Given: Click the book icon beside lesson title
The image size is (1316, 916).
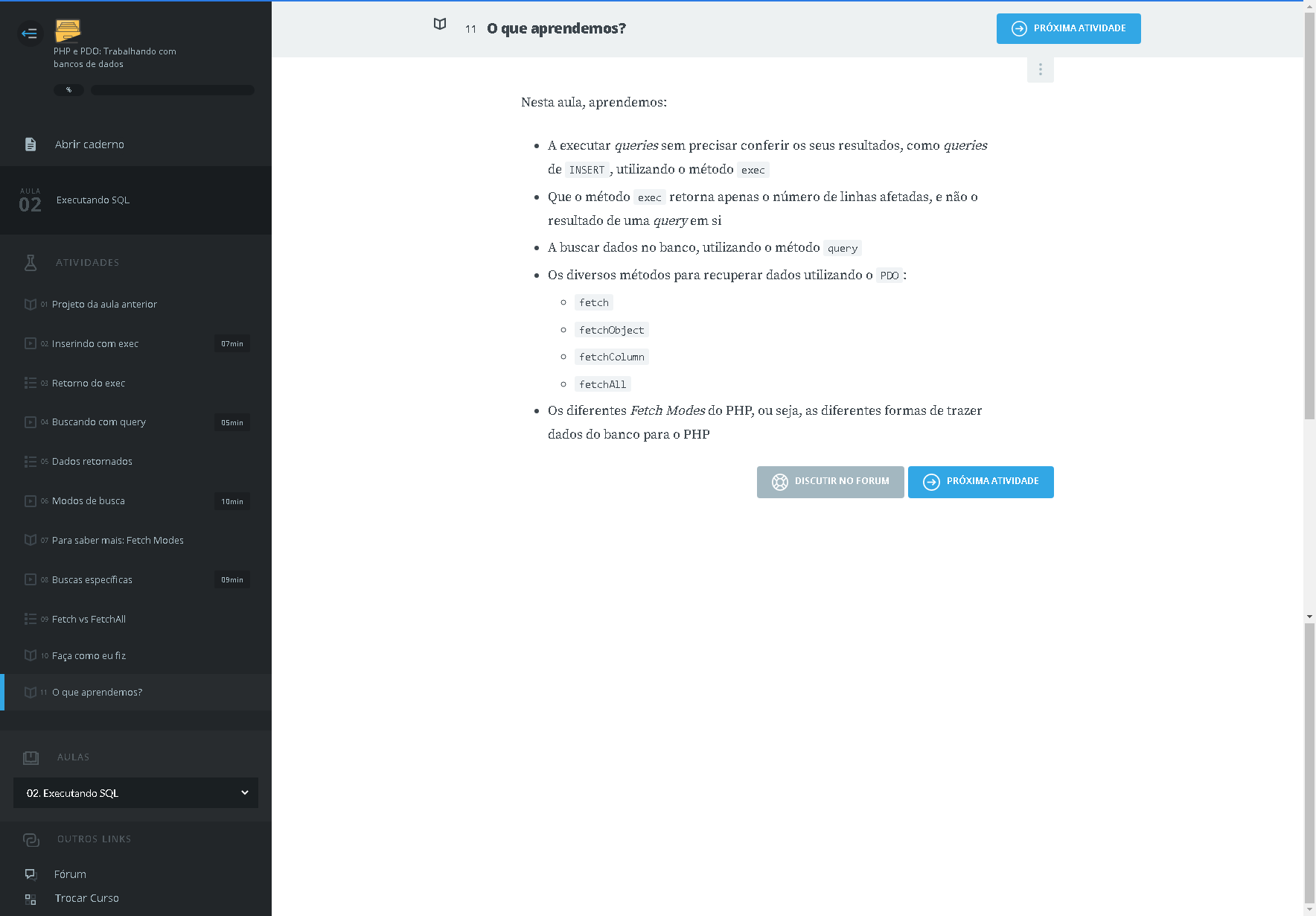Looking at the screenshot, I should [440, 25].
